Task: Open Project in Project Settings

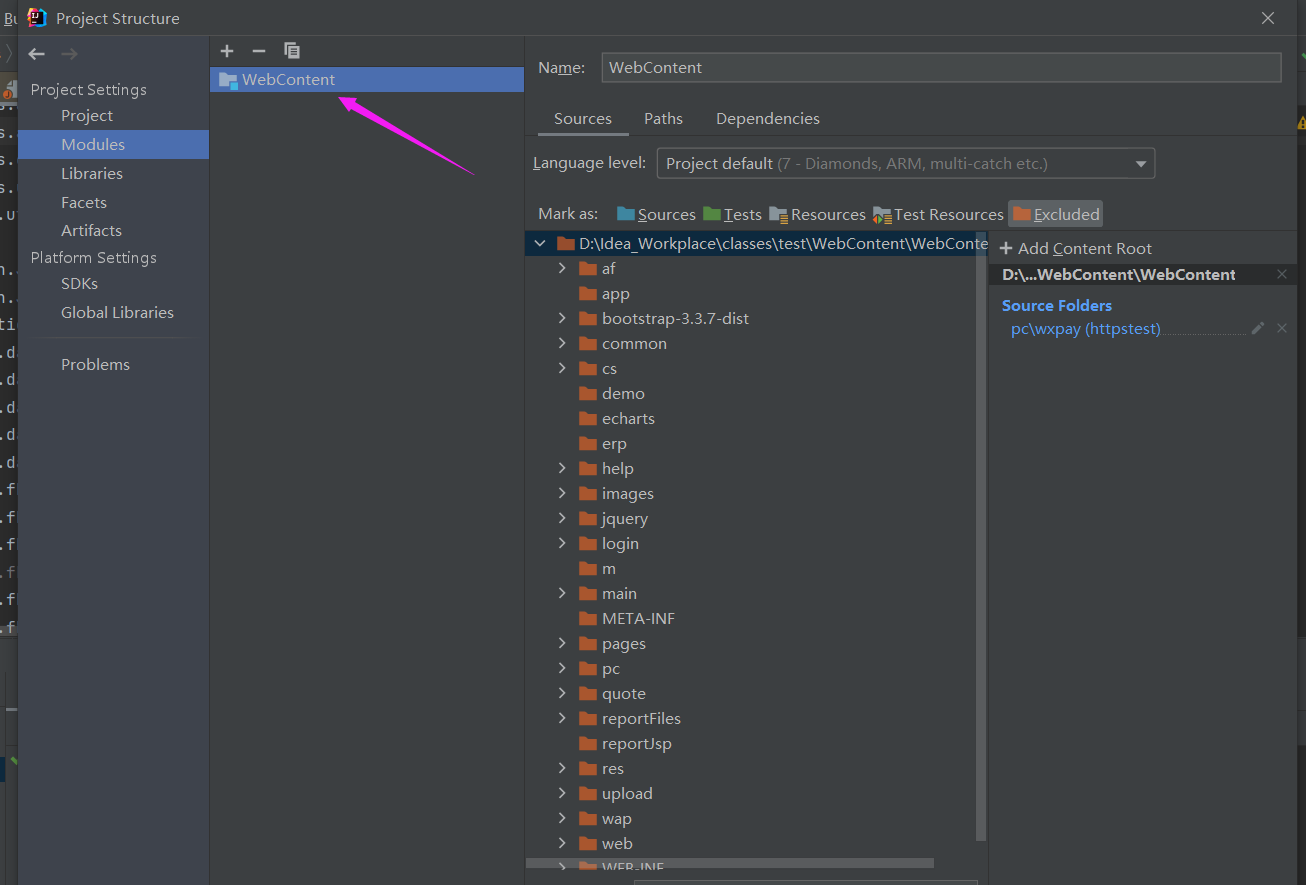Action: [87, 116]
